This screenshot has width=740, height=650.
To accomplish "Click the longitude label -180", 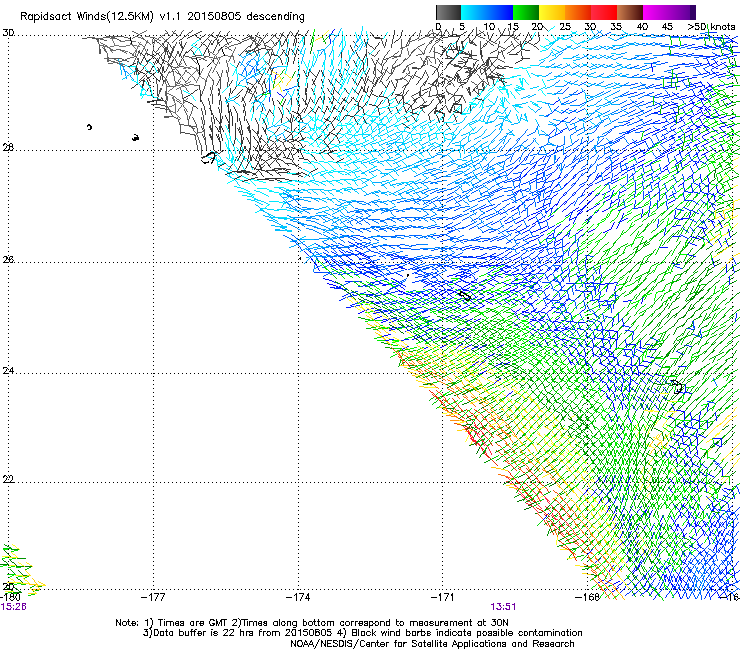I will pos(10,597).
